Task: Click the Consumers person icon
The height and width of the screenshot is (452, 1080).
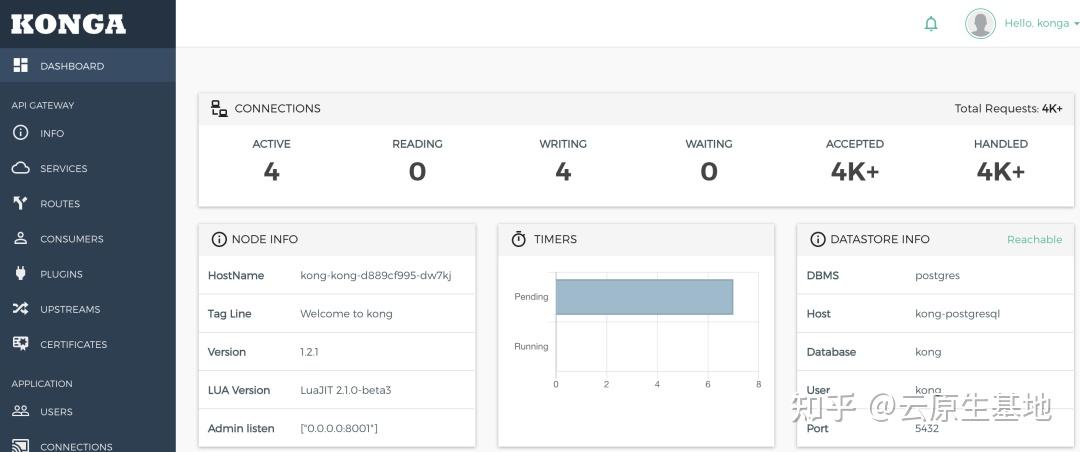Action: (20, 239)
